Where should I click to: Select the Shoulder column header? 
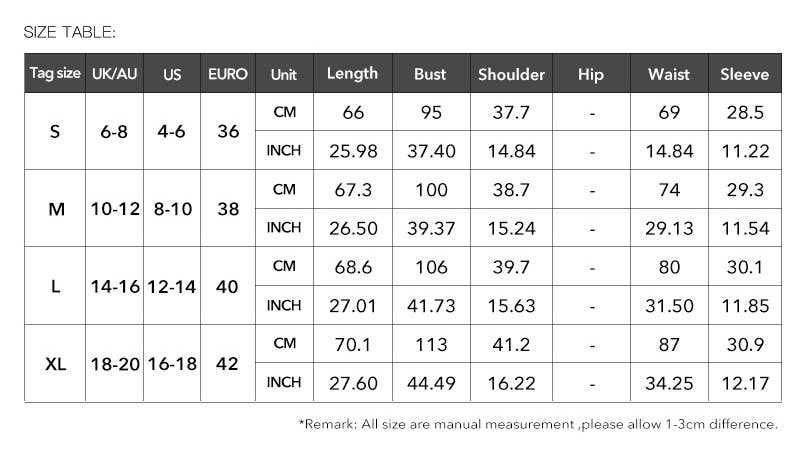[511, 75]
